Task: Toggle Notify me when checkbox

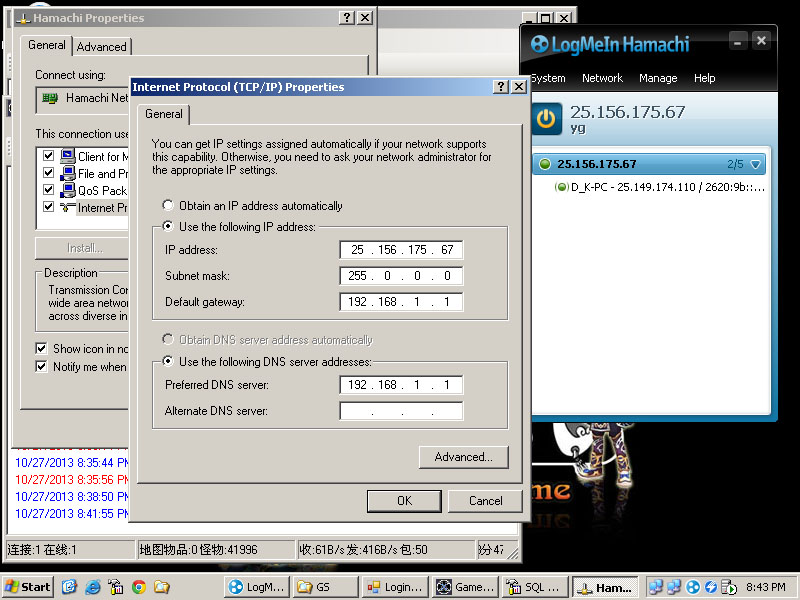Action: click(41, 366)
